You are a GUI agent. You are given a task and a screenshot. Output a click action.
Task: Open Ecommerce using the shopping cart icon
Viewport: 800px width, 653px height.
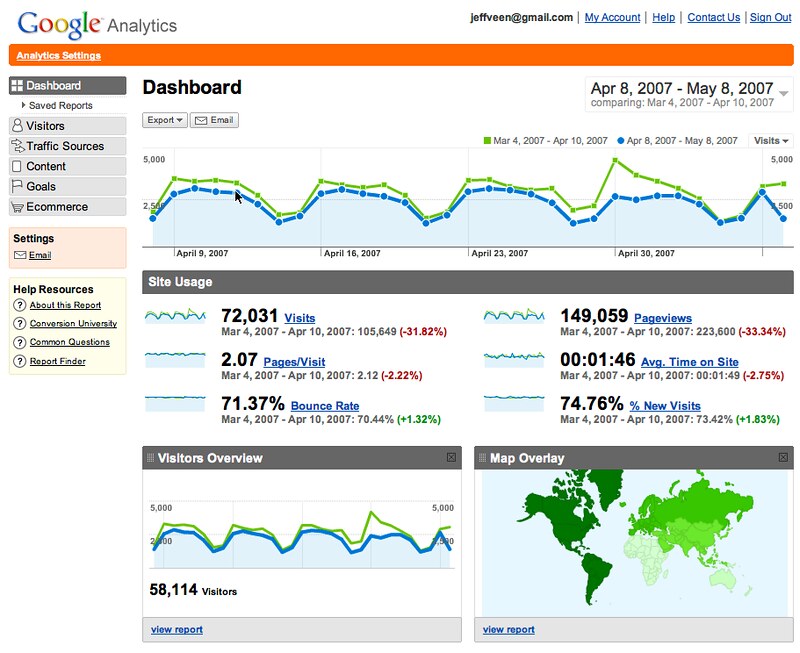pos(18,206)
